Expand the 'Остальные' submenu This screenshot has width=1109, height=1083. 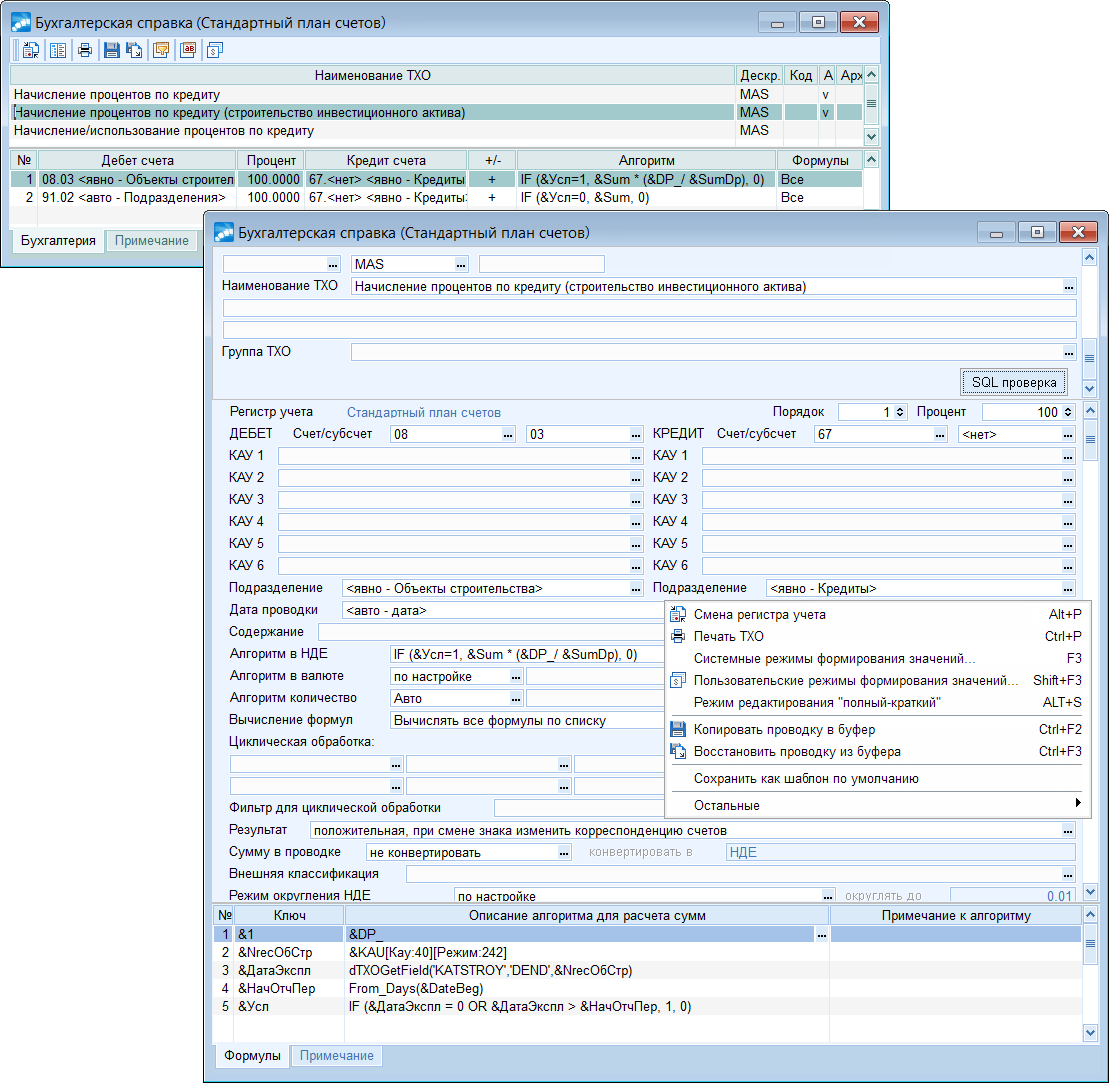coord(877,806)
